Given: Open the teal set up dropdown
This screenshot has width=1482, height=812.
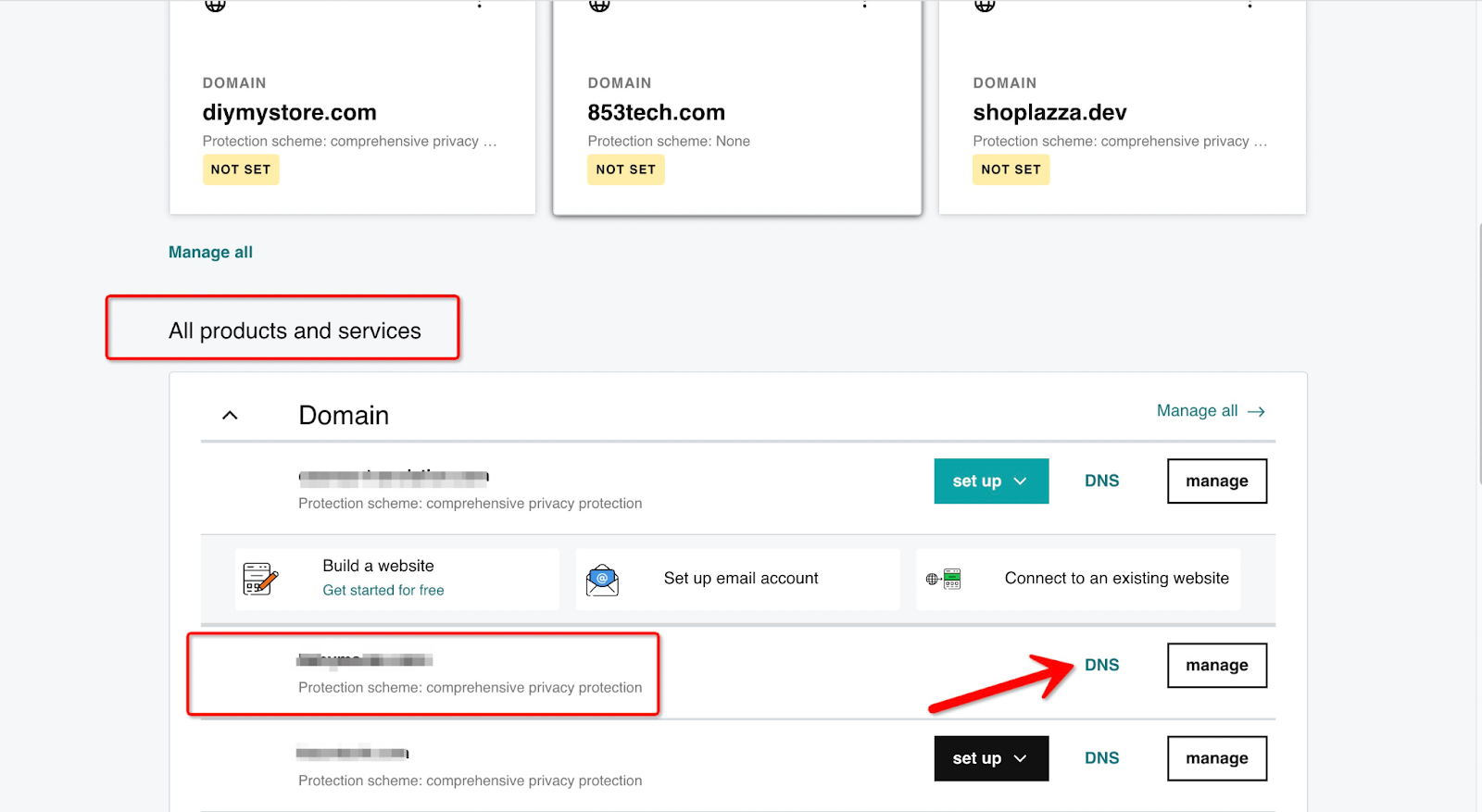Looking at the screenshot, I should click(x=991, y=481).
